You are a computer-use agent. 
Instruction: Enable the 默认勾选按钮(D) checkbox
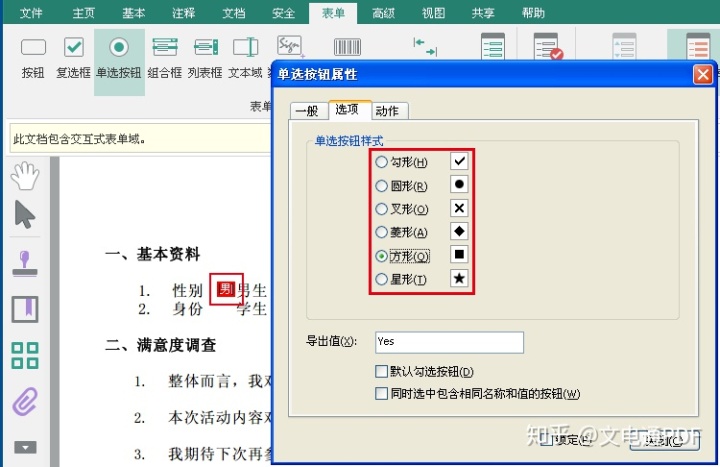tap(381, 371)
